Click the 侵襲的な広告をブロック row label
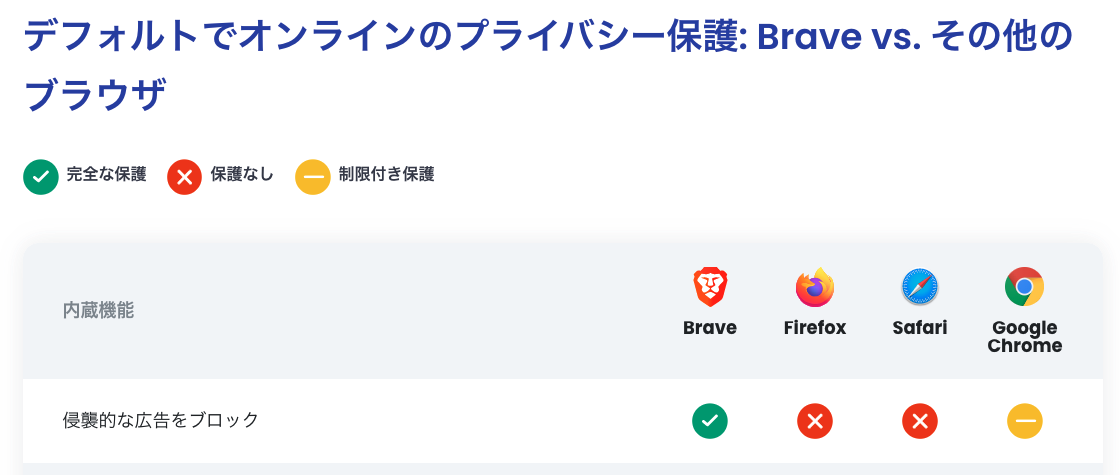This screenshot has height=475, width=1120. [161, 420]
